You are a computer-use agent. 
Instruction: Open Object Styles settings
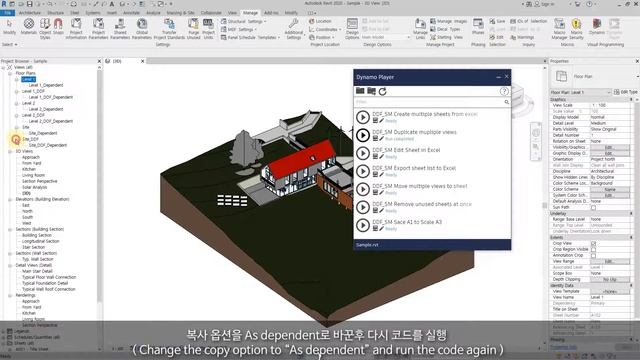coord(45,29)
